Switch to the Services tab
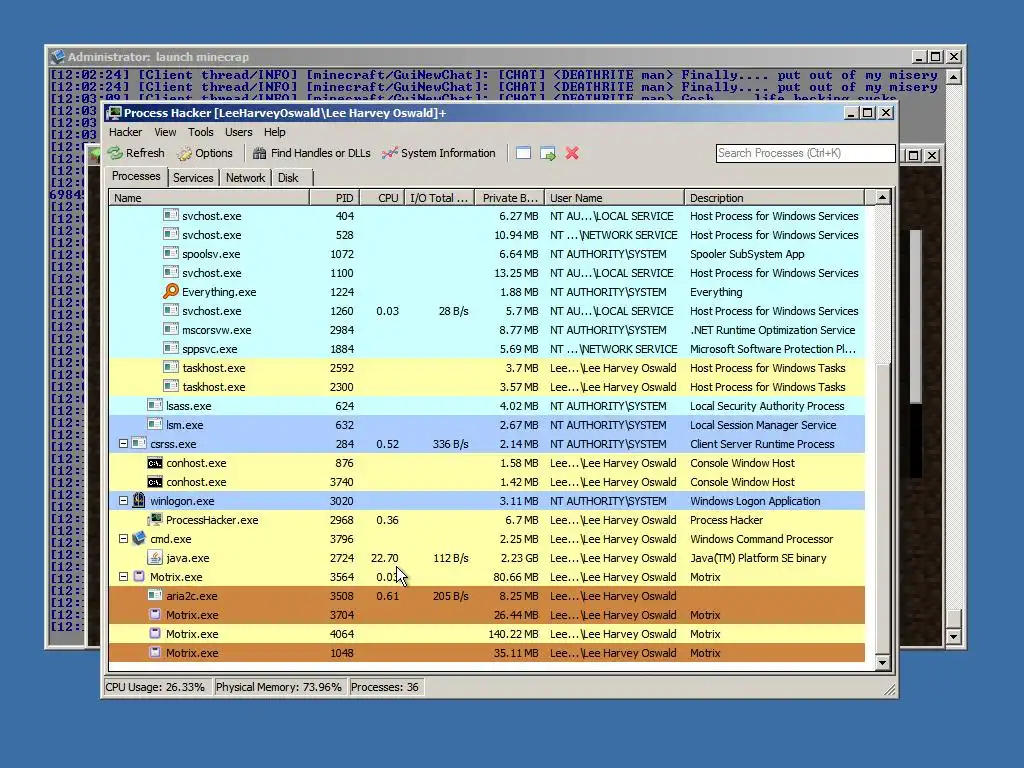The height and width of the screenshot is (768, 1024). click(193, 178)
